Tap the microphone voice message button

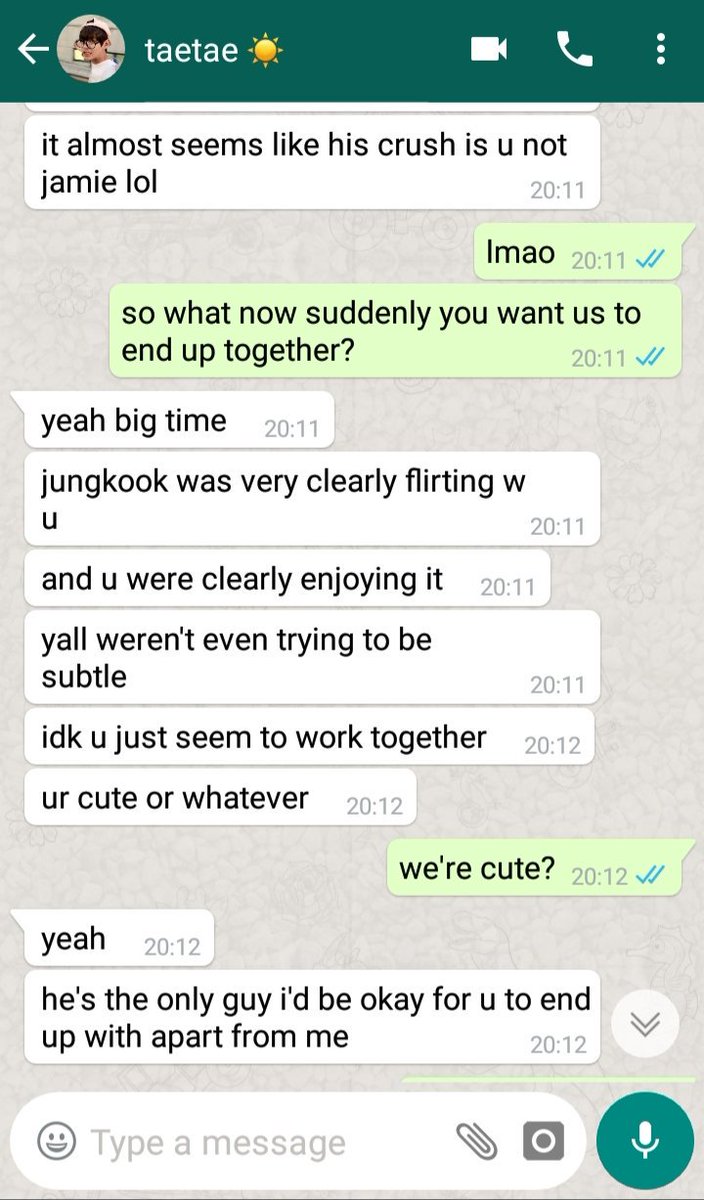pyautogui.click(x=645, y=1141)
